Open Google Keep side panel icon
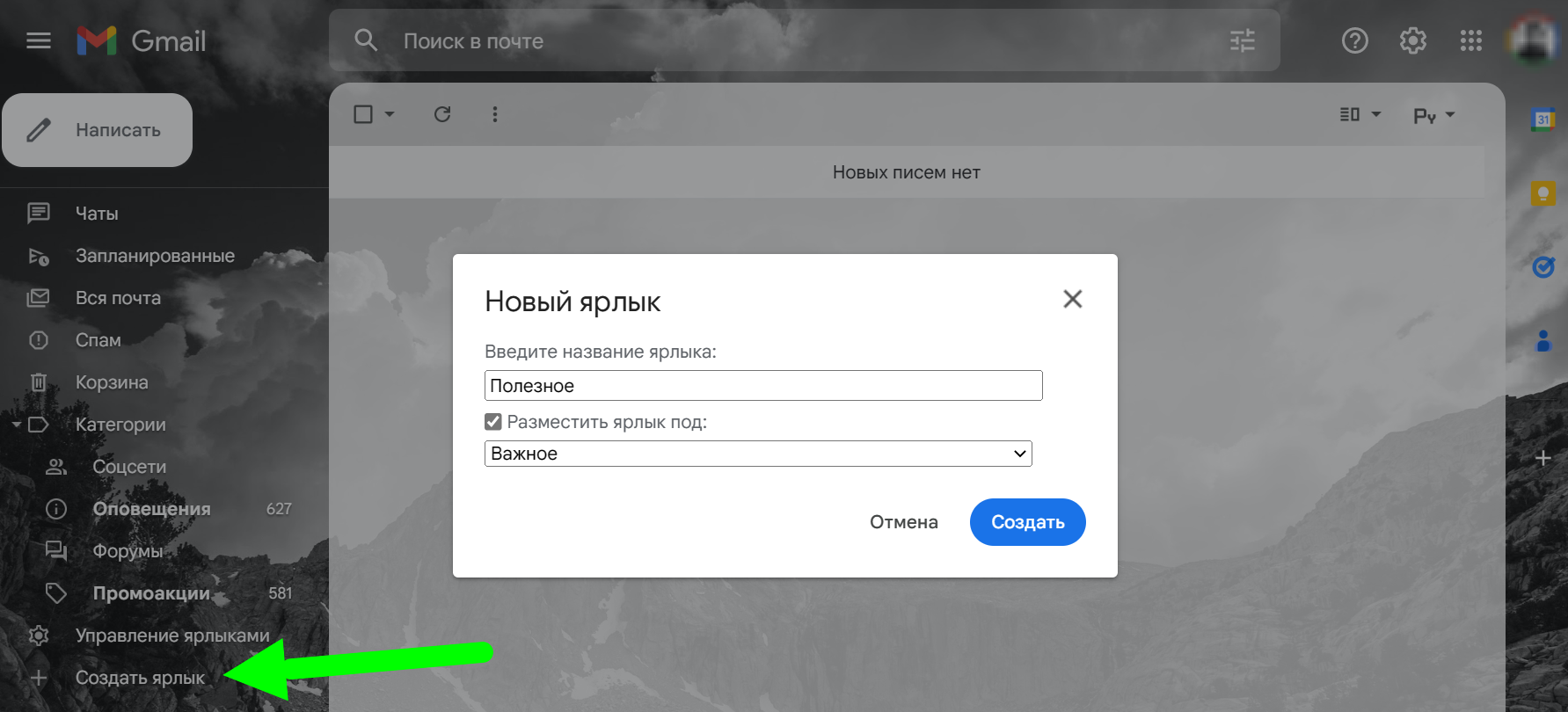The image size is (1568, 712). 1543,193
